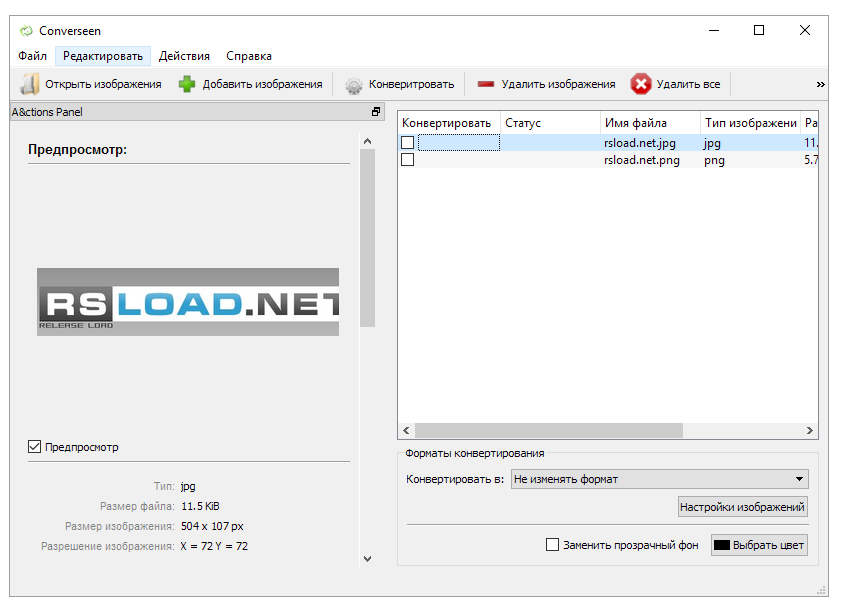Open images using the toolbar folder icon
Image resolution: width=861 pixels, height=615 pixels.
click(x=29, y=84)
